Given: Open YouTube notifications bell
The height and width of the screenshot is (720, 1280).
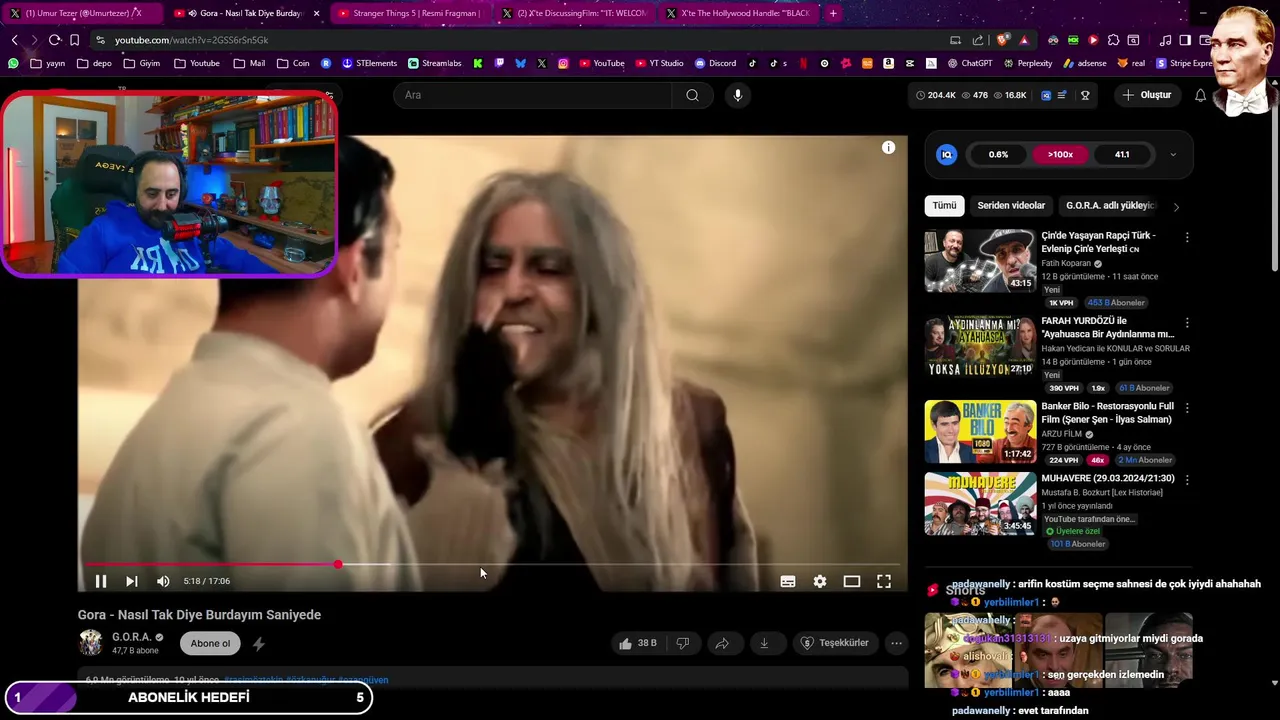Looking at the screenshot, I should point(1200,95).
